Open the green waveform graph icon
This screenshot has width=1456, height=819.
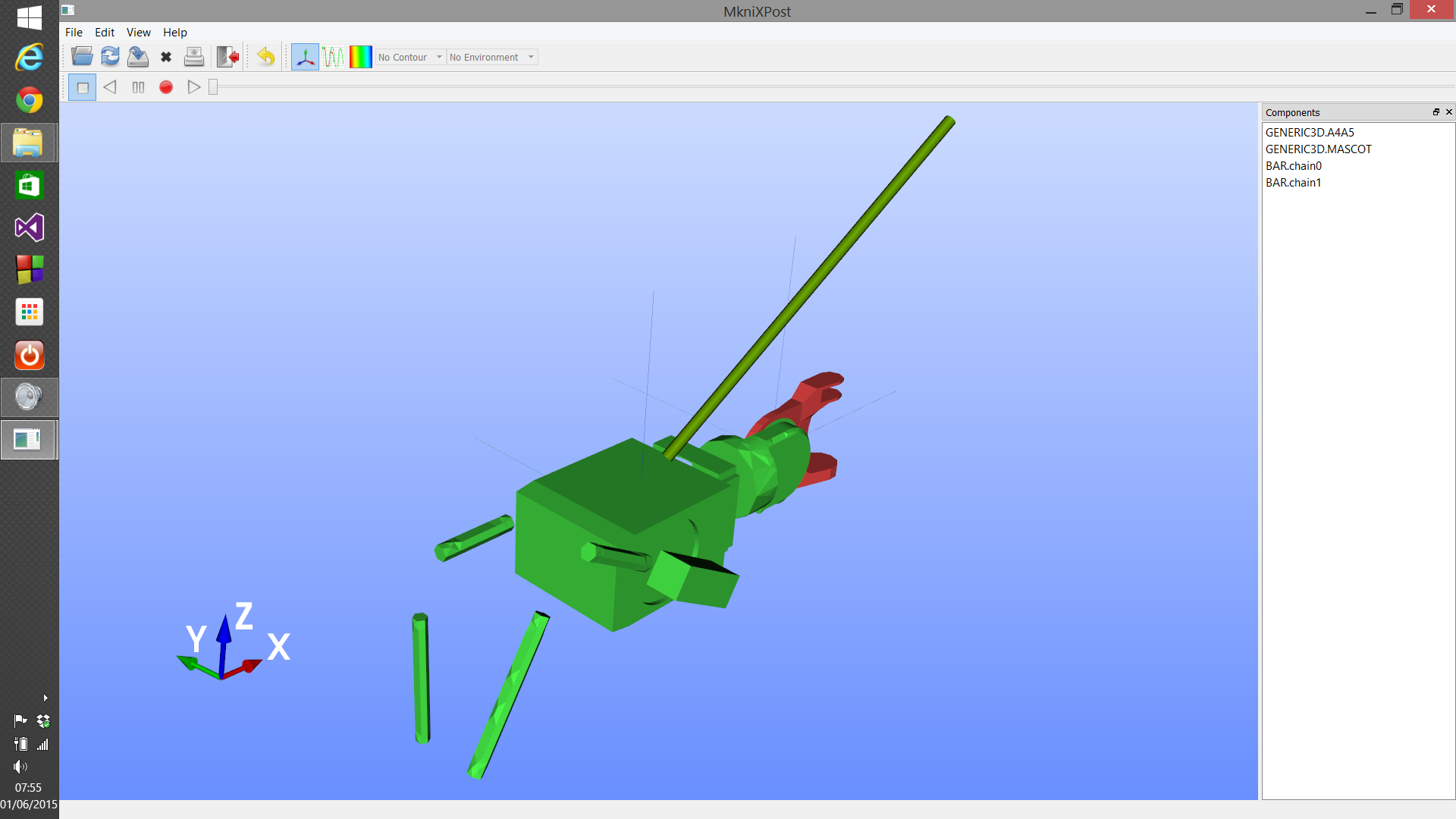coord(333,57)
